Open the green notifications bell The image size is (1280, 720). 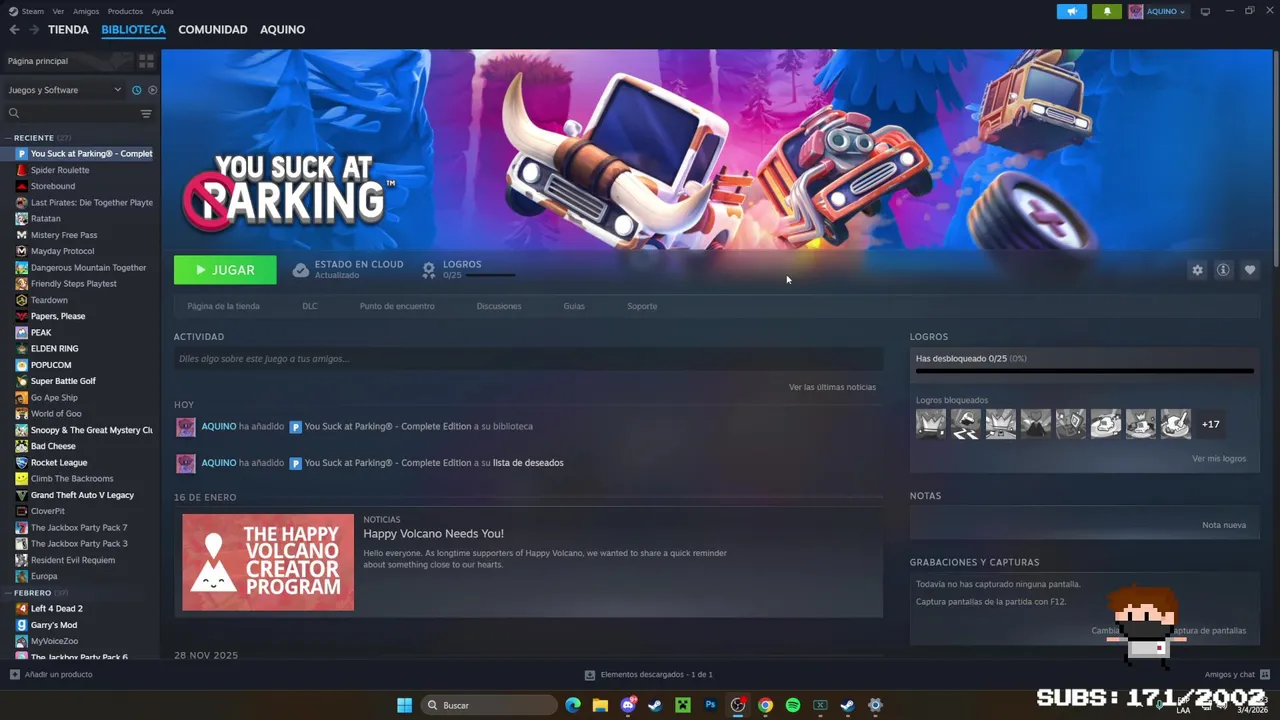click(x=1107, y=11)
